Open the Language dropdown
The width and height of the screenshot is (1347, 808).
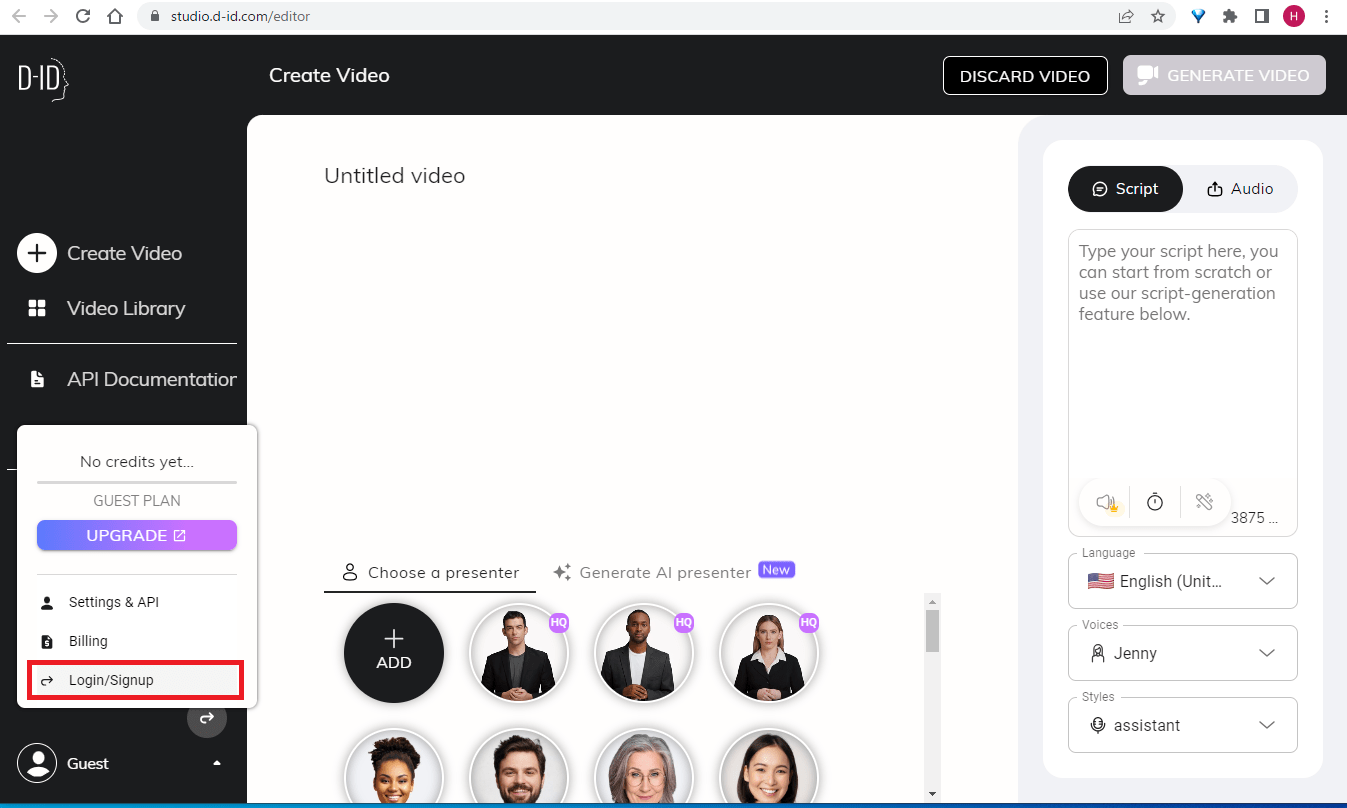1182,581
